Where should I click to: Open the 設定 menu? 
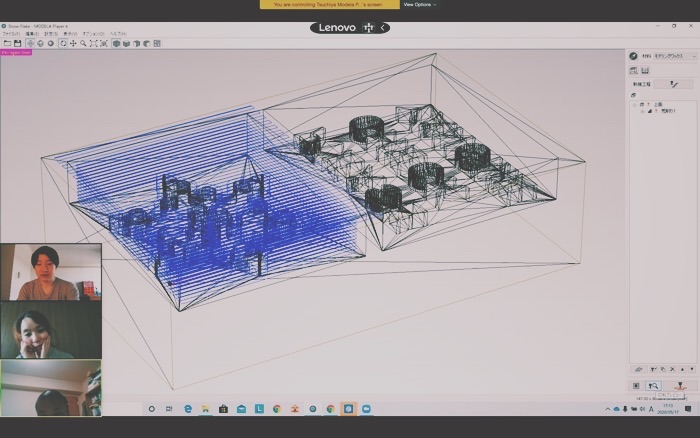tap(50, 33)
